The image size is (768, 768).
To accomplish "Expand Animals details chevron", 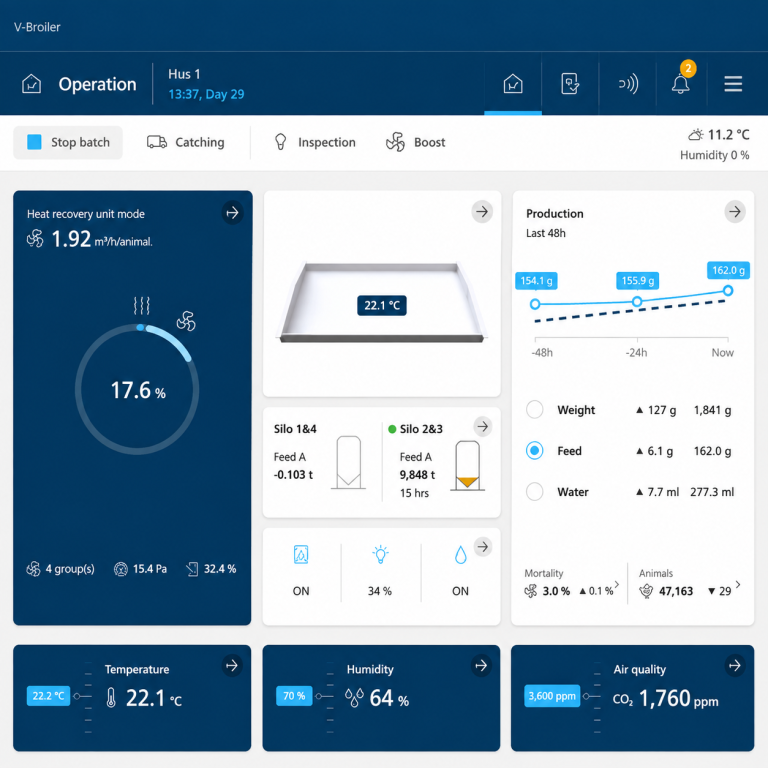I will click(x=738, y=584).
